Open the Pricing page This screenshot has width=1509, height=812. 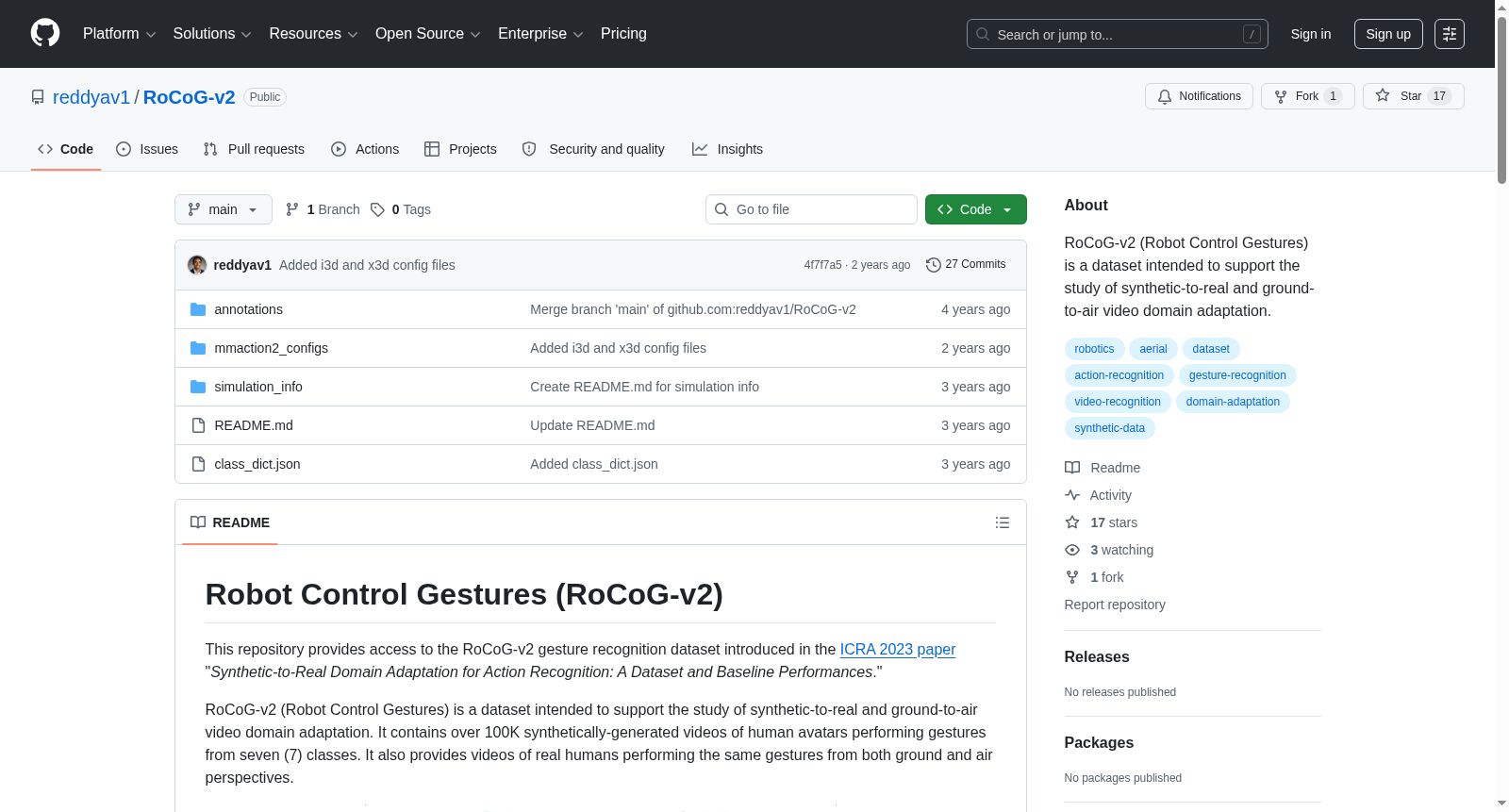[x=623, y=34]
